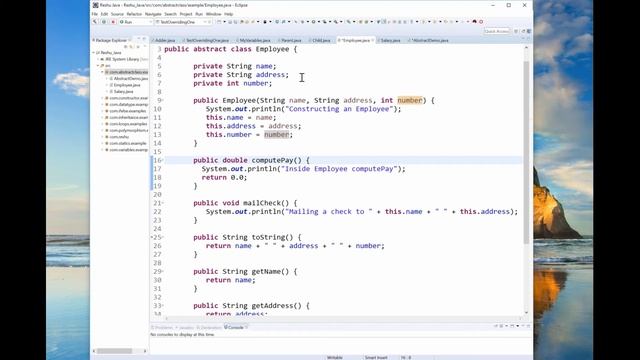Screen dimensions: 640x360
Task: Open the Source menu
Action: coord(117,14)
